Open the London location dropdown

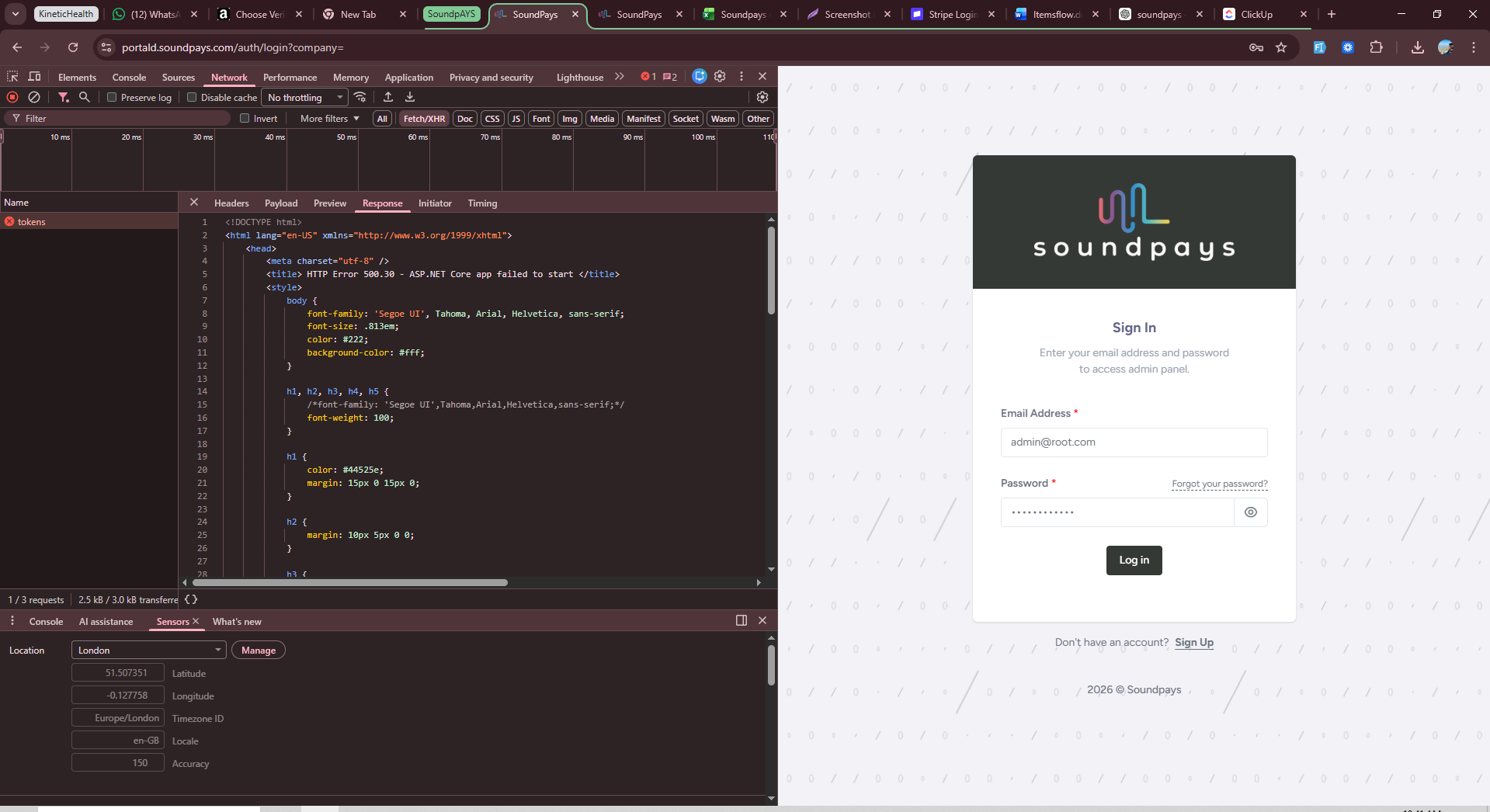coord(148,651)
